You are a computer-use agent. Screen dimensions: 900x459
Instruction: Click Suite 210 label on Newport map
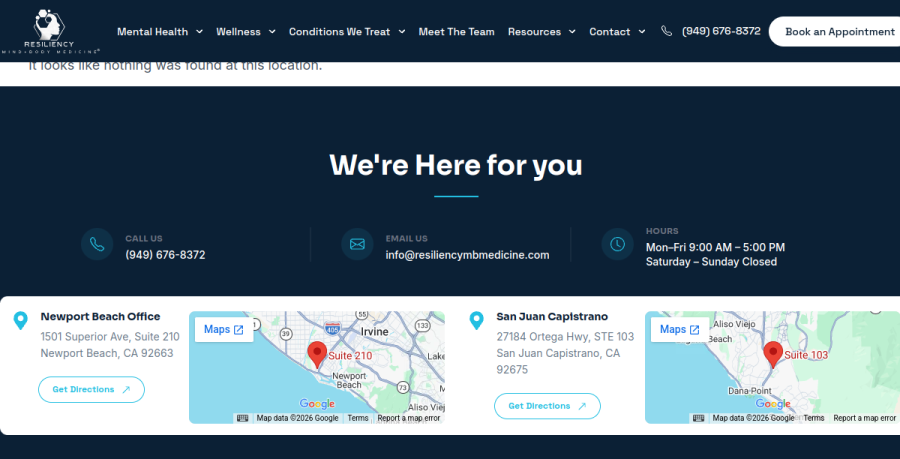click(x=350, y=356)
